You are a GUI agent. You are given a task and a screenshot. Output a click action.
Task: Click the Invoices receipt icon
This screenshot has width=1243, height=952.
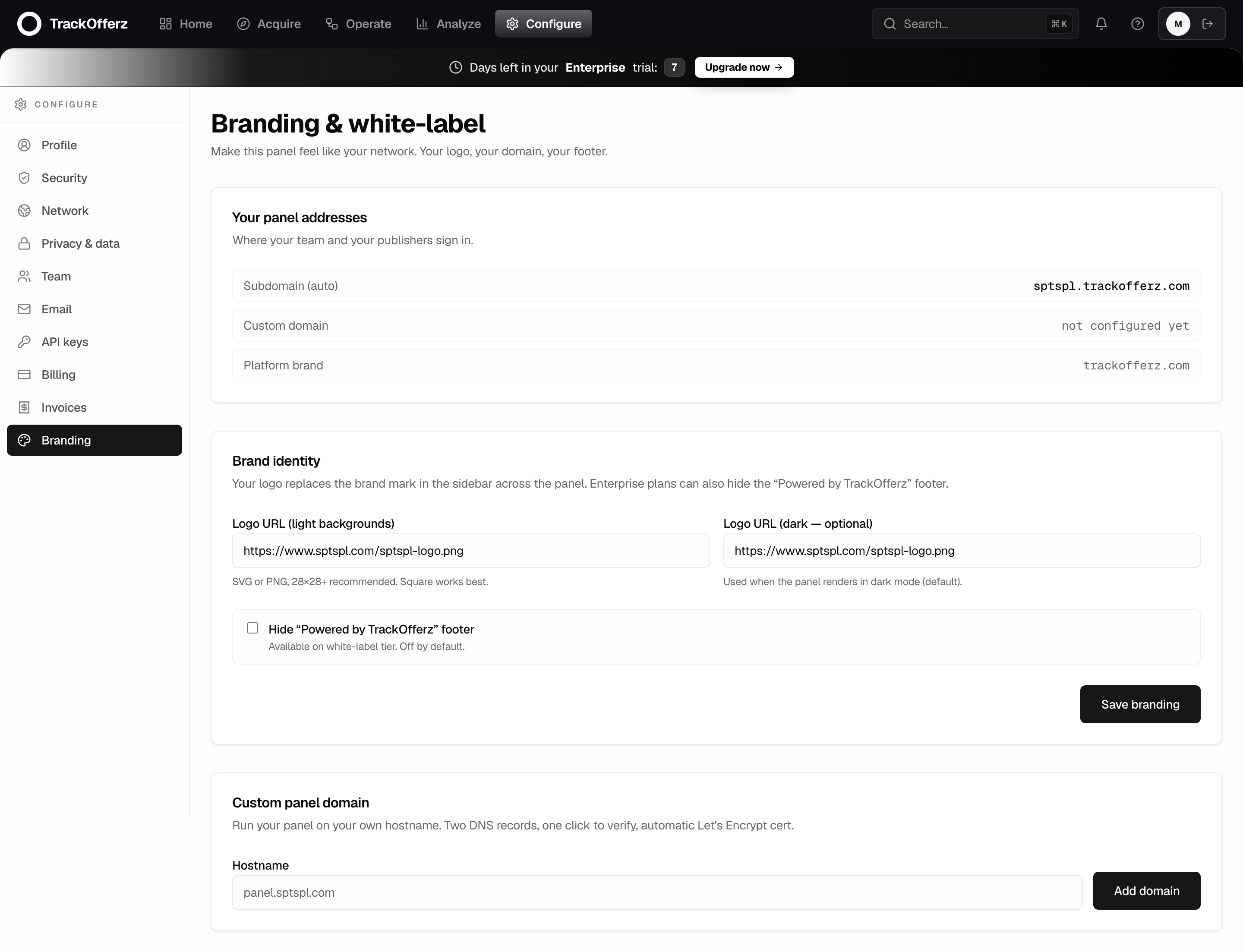pos(24,408)
